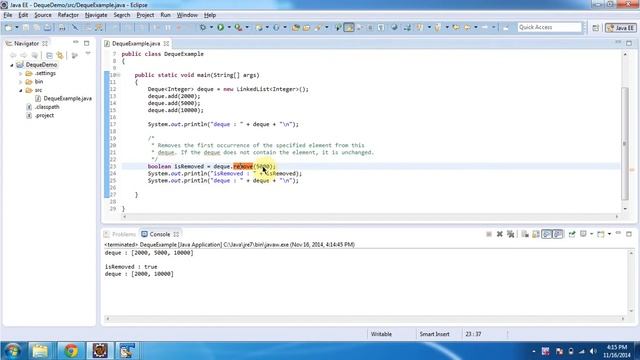The height and width of the screenshot is (360, 640).
Task: Collapse the src folder
Action: 21,90
